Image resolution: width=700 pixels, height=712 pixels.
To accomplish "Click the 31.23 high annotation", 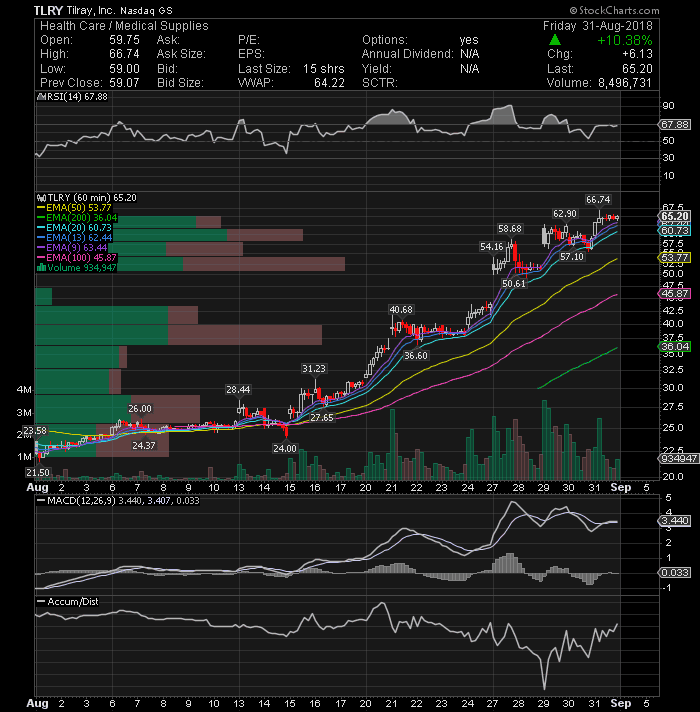I will pos(314,369).
